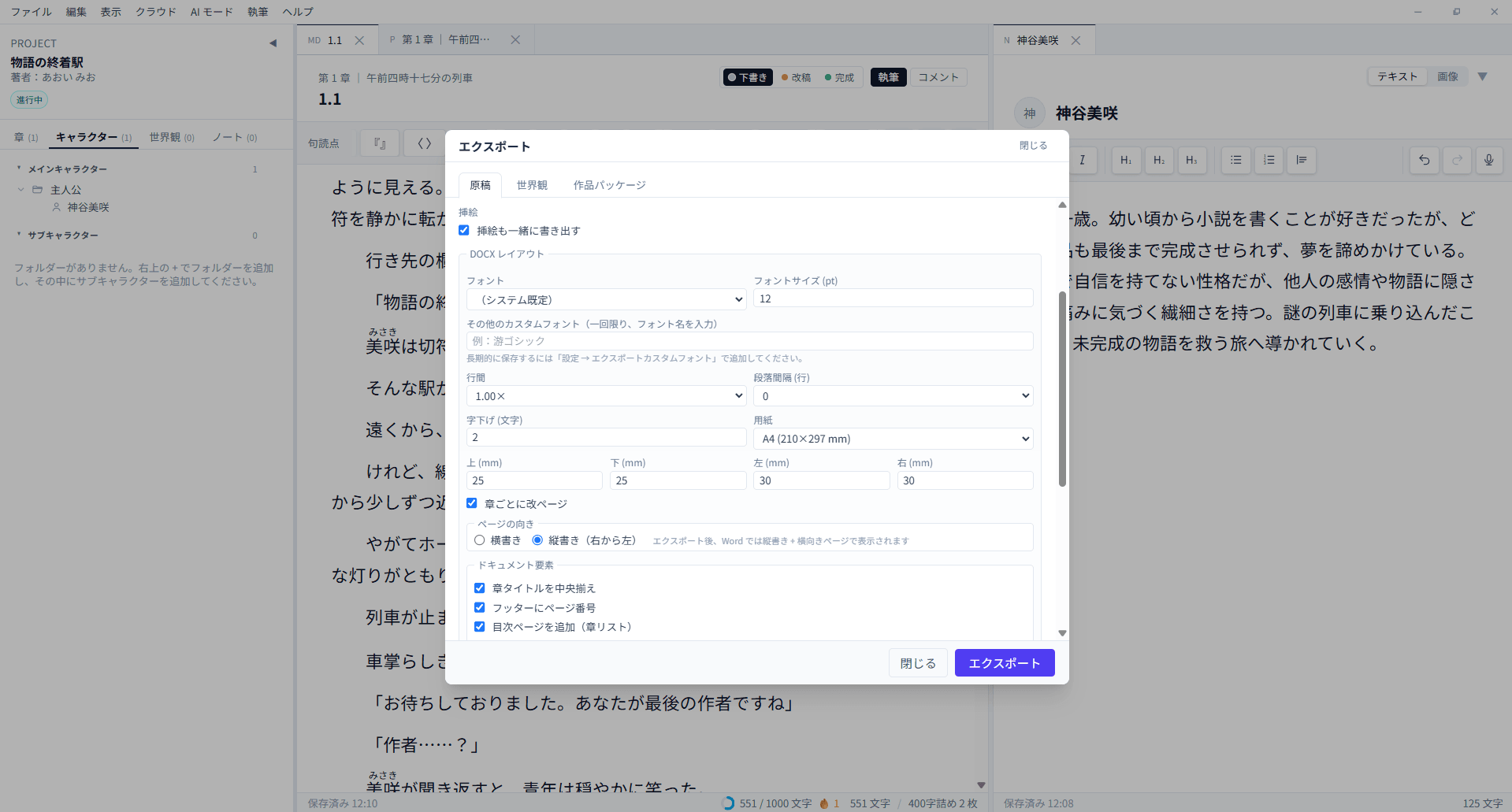Click the 主人公 folder icon
The image size is (1512, 812).
(x=37, y=190)
